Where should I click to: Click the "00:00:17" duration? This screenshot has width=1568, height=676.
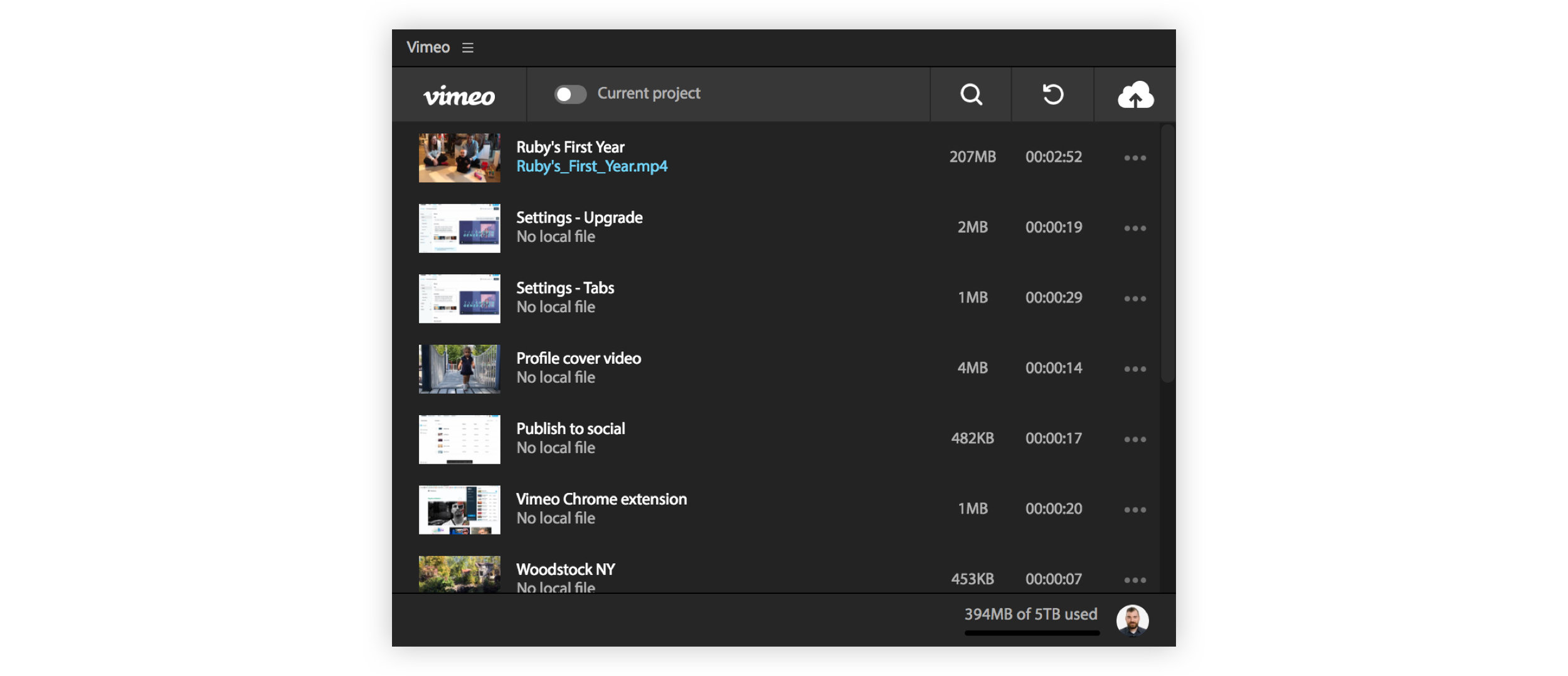point(1054,438)
